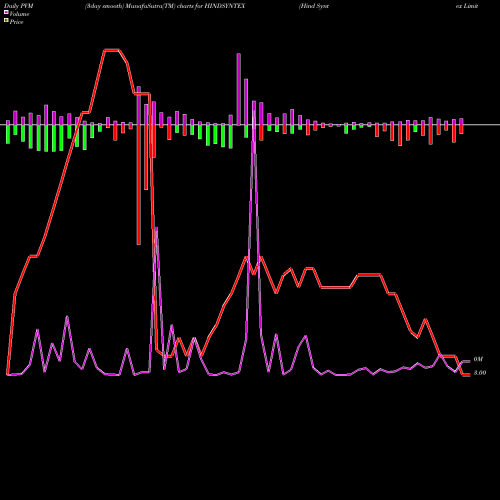Select the Volume legend label

click(x=19, y=14)
